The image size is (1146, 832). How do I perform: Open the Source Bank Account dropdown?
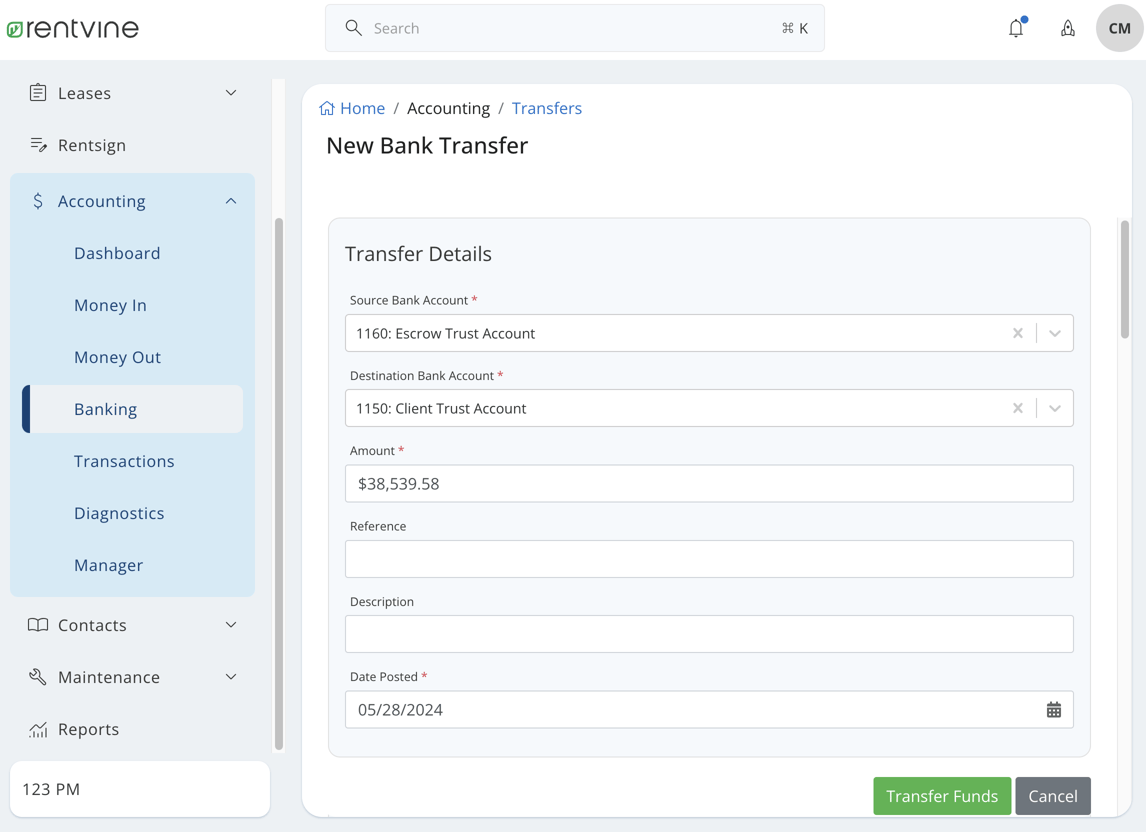[x=1054, y=333]
